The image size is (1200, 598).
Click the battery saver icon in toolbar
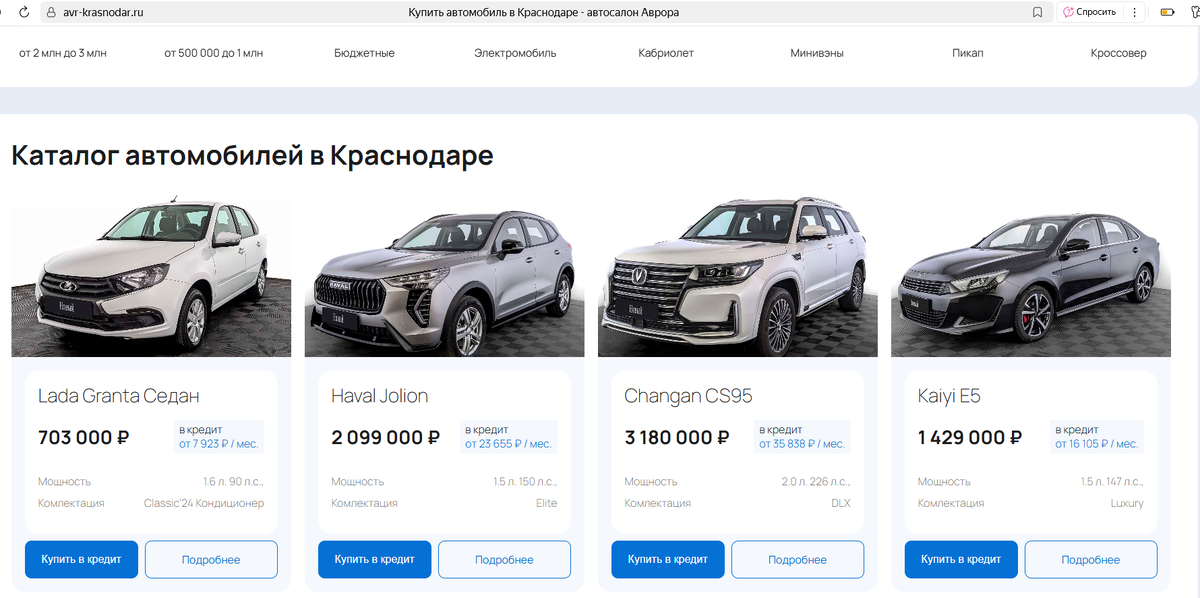tap(1167, 12)
